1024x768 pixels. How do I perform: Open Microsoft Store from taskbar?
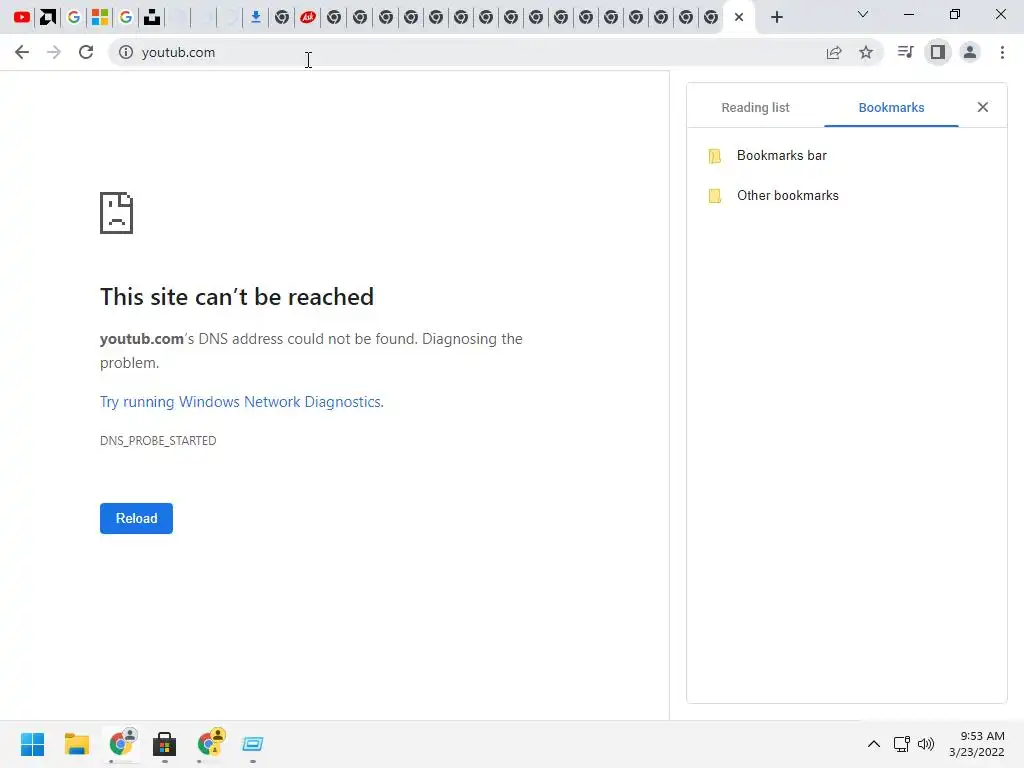coord(165,744)
